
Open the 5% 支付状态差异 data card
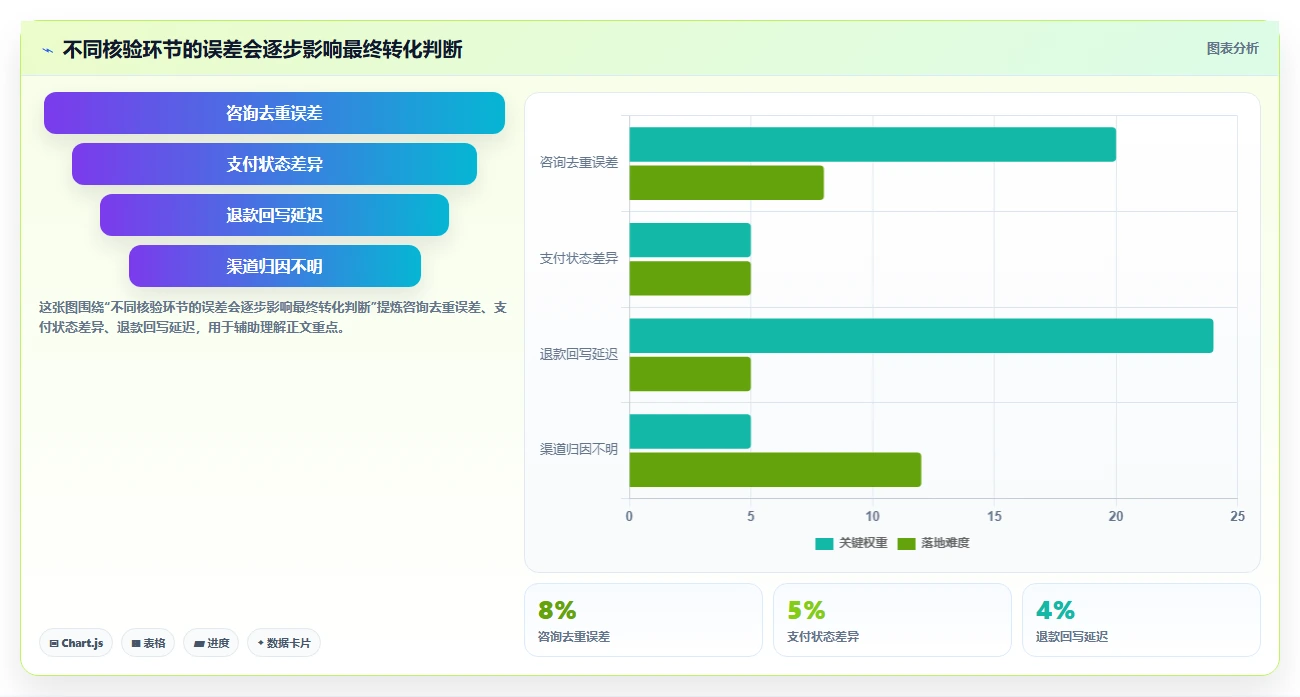click(x=892, y=620)
